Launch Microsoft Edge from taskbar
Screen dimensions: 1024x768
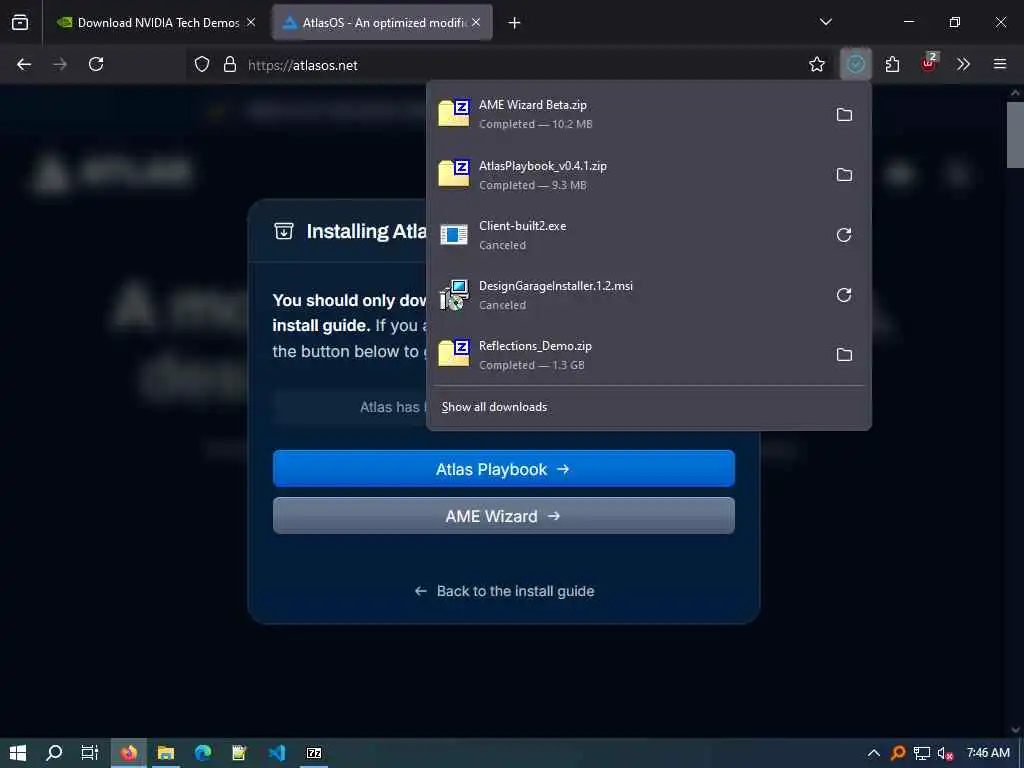203,753
